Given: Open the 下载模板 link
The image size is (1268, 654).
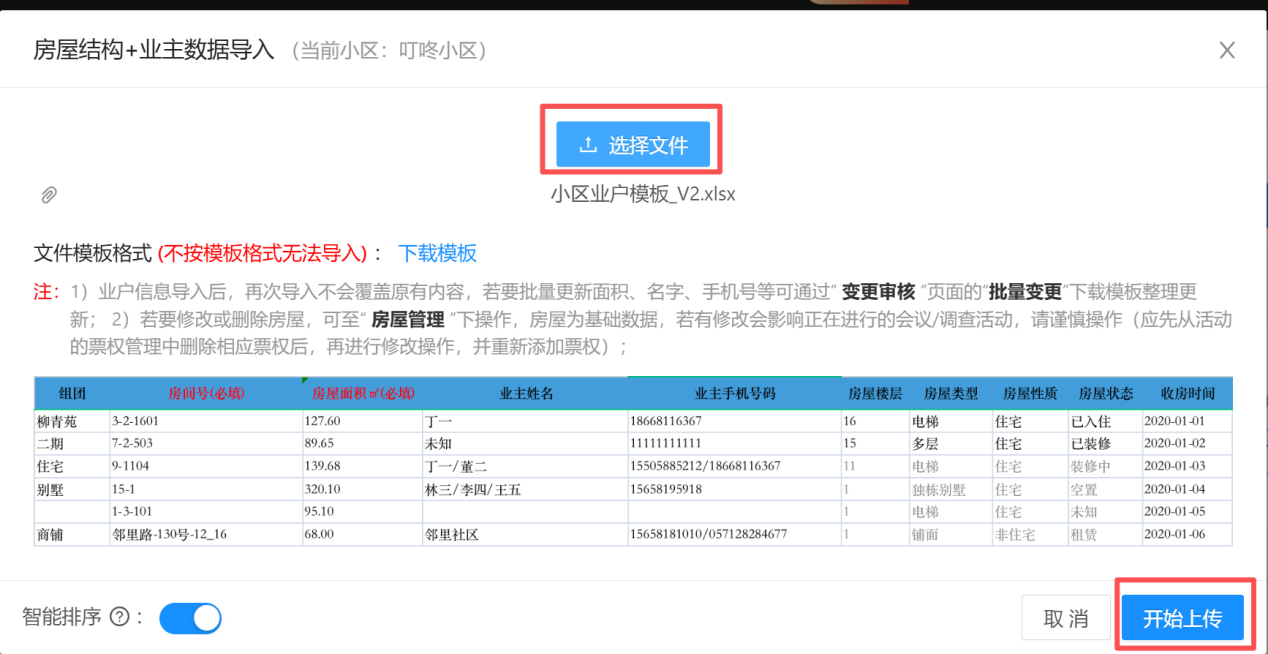Looking at the screenshot, I should pyautogui.click(x=437, y=253).
